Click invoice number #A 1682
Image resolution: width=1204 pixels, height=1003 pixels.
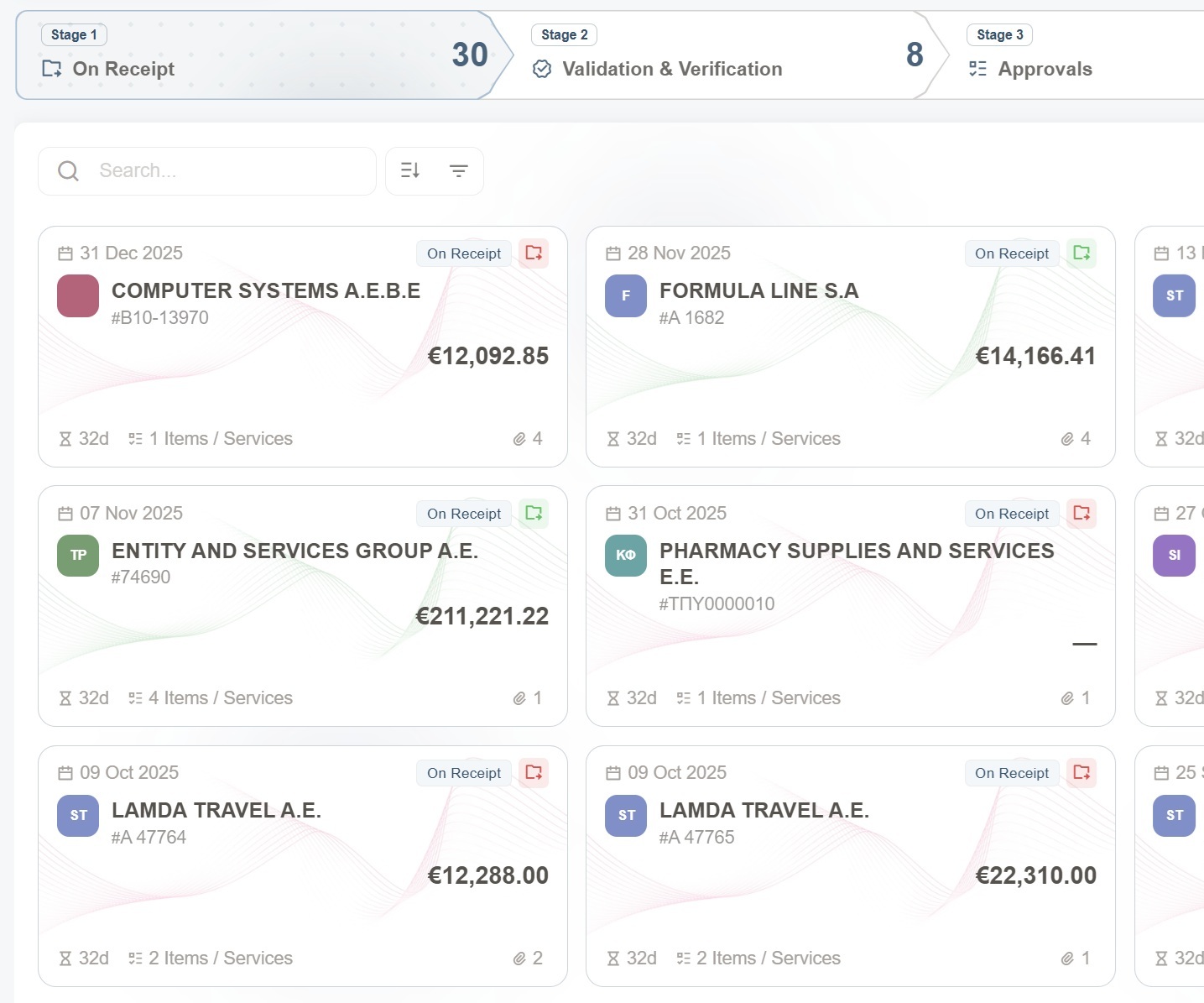691,317
